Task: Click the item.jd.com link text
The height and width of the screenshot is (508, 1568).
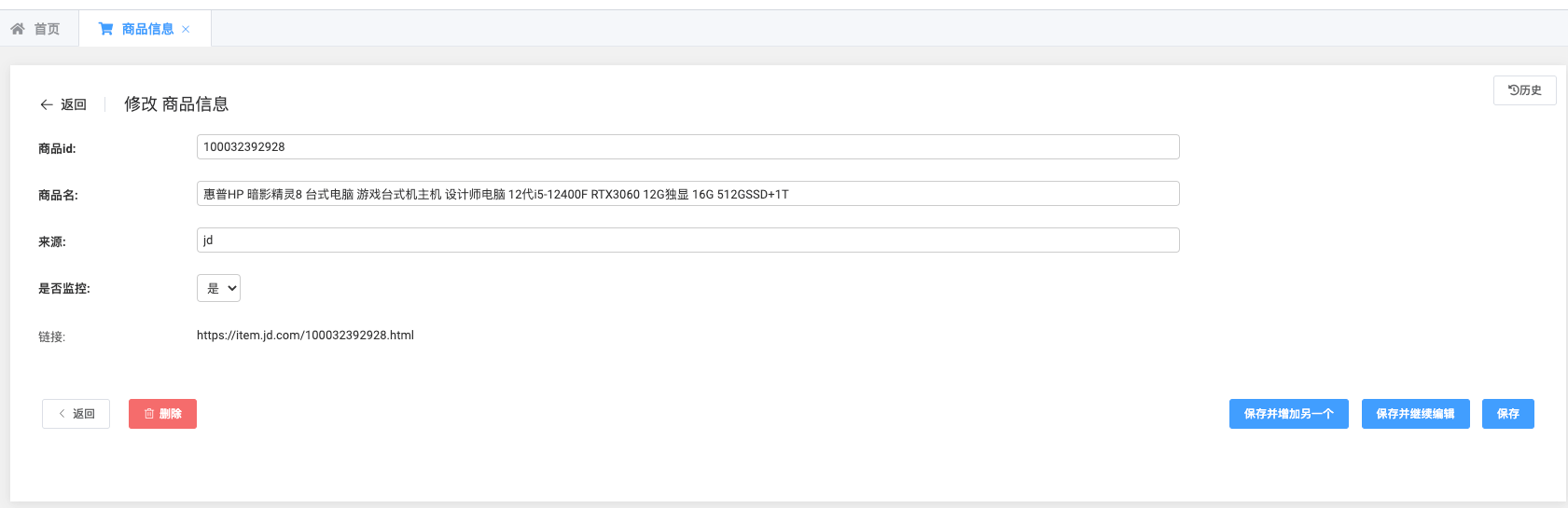Action: point(305,336)
